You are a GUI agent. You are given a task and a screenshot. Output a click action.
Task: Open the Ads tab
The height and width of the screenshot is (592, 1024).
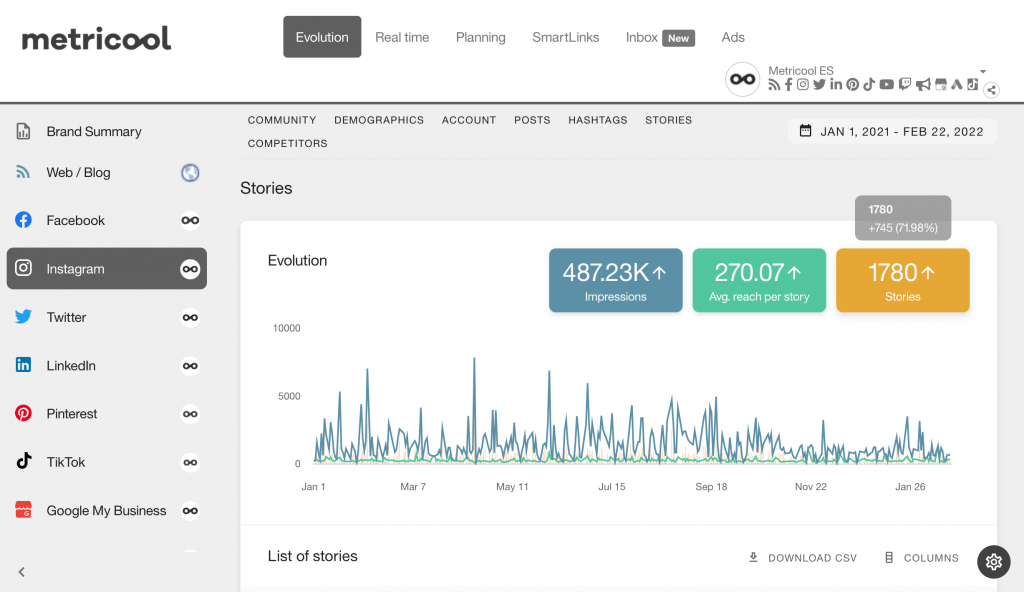pyautogui.click(x=733, y=37)
